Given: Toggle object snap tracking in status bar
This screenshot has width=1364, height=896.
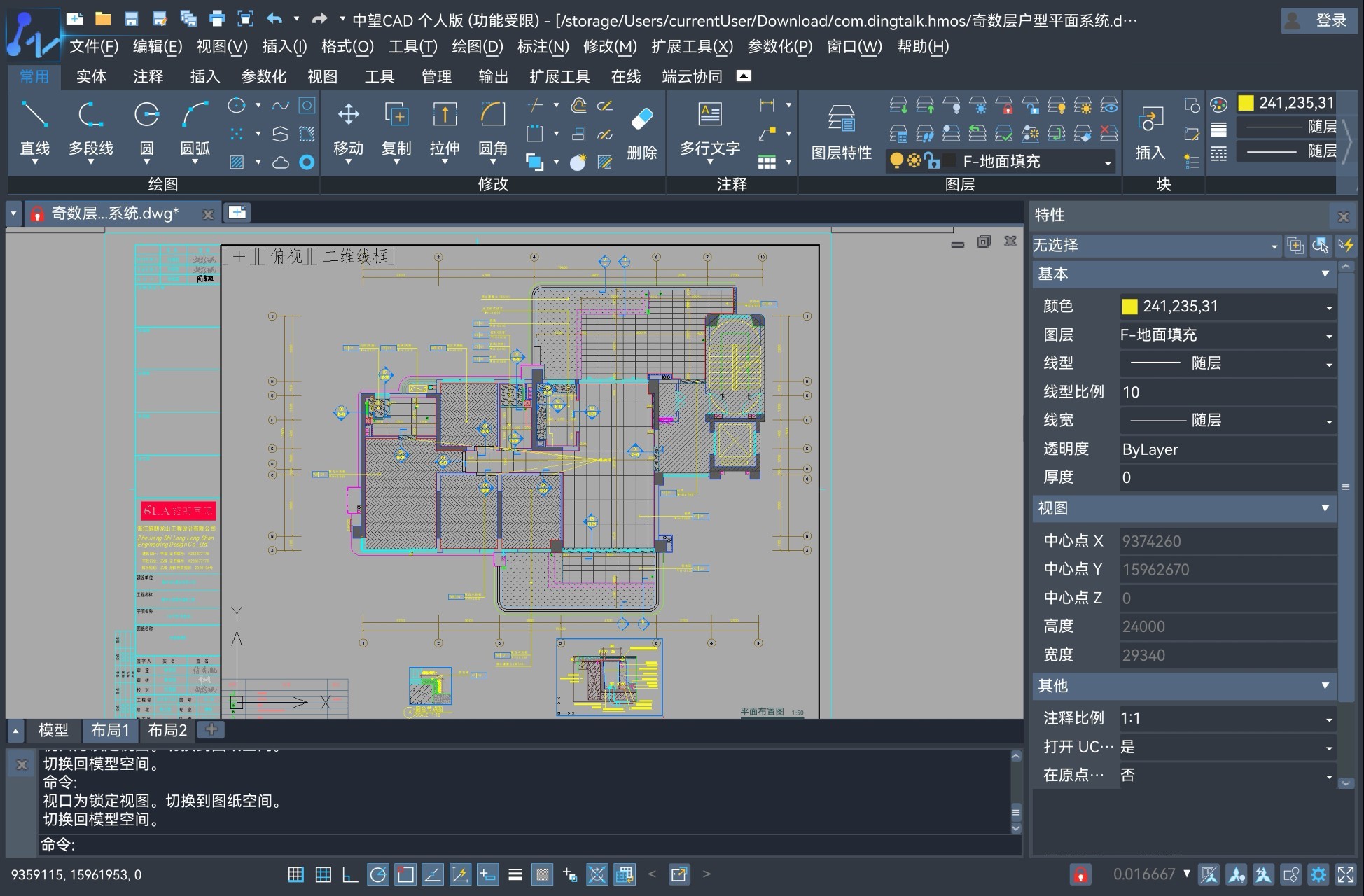Looking at the screenshot, I should pyautogui.click(x=433, y=874).
